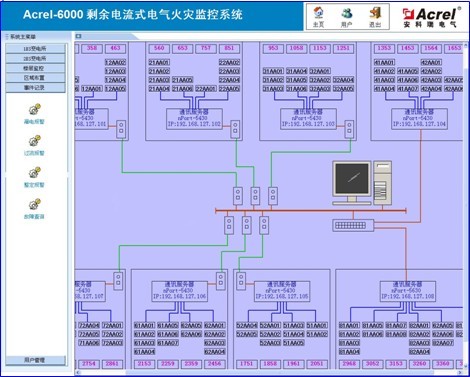Click the 用户管理 button
The width and height of the screenshot is (470, 377).
point(35,360)
